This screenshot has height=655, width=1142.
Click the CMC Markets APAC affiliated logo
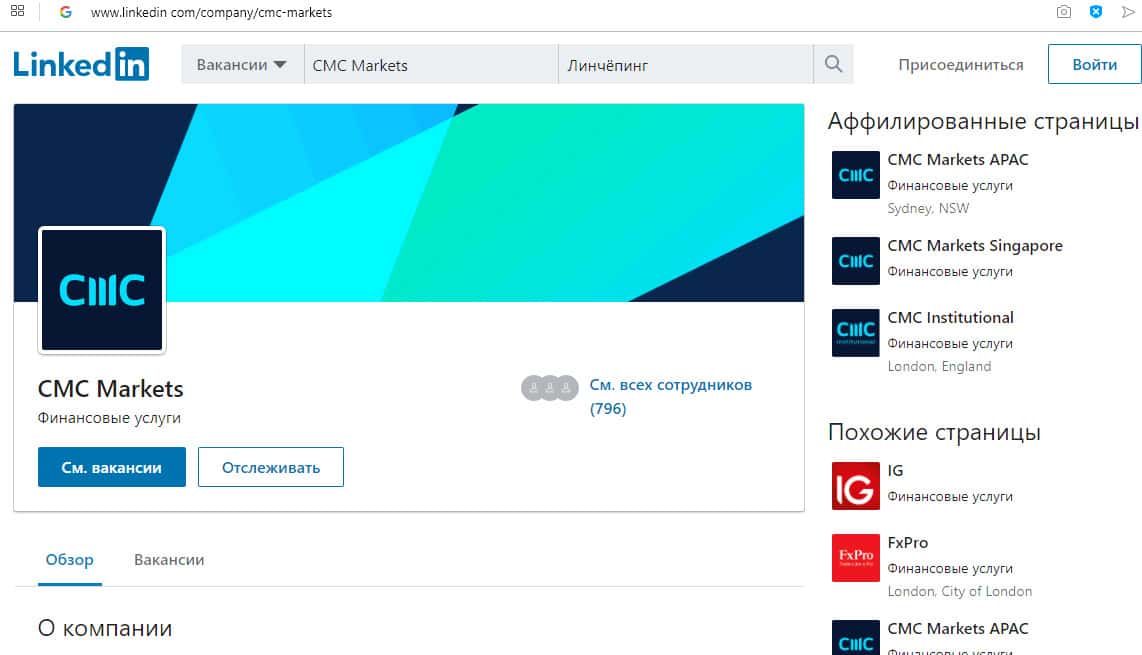(x=856, y=175)
